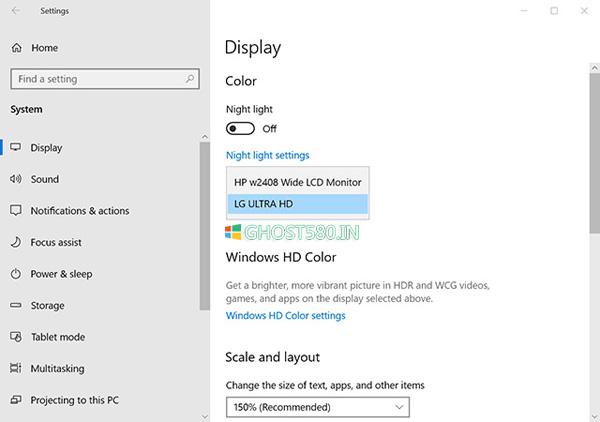Click the Home house icon
Viewport: 600px width, 422px height.
point(16,48)
